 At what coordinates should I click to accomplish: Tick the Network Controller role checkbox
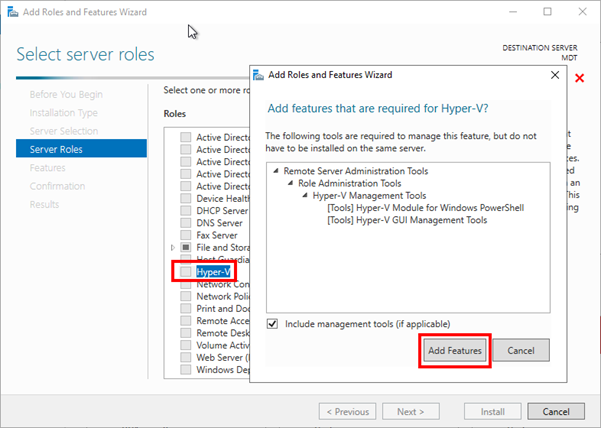coord(186,285)
